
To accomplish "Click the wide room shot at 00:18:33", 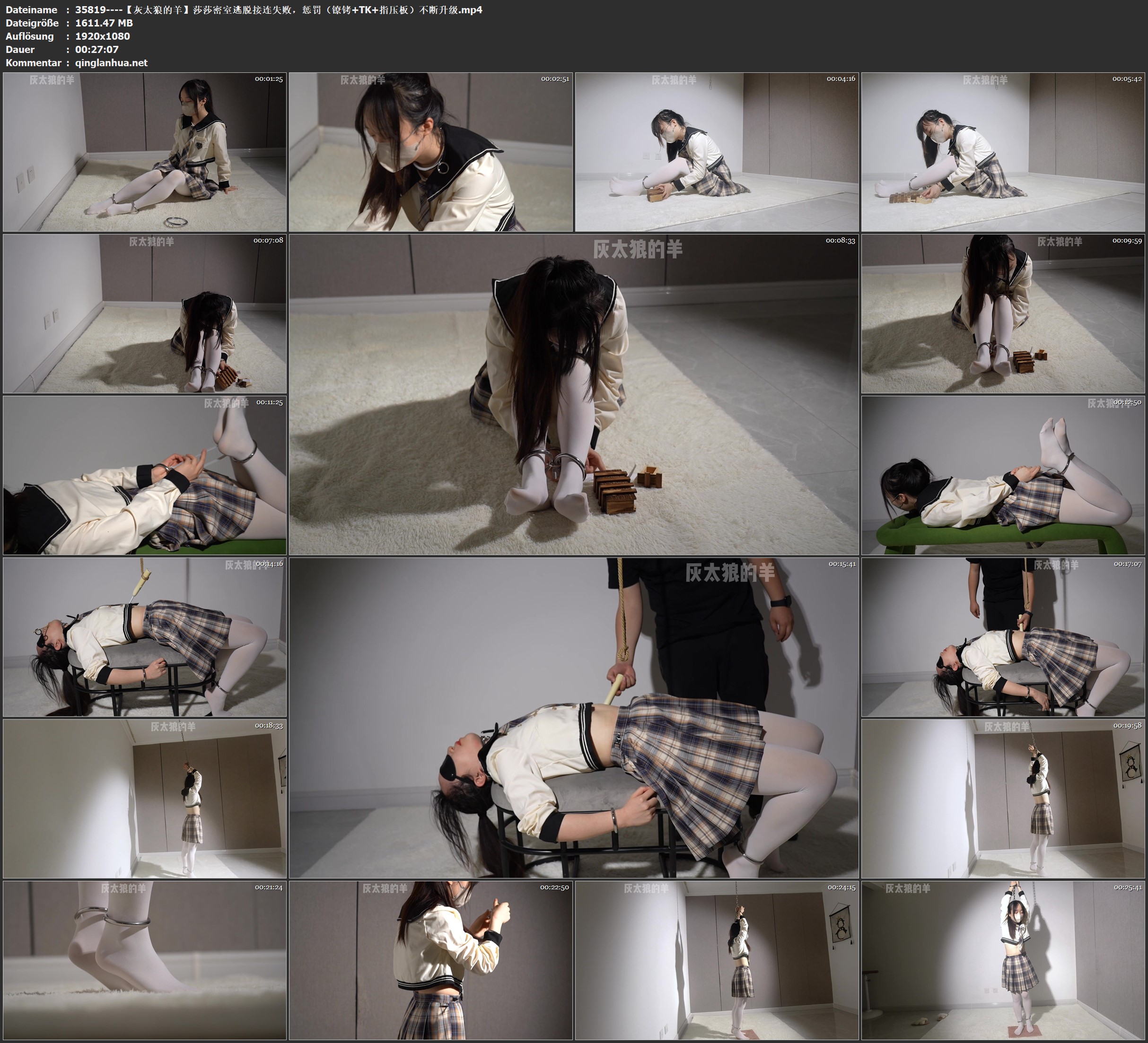I will pyautogui.click(x=145, y=798).
